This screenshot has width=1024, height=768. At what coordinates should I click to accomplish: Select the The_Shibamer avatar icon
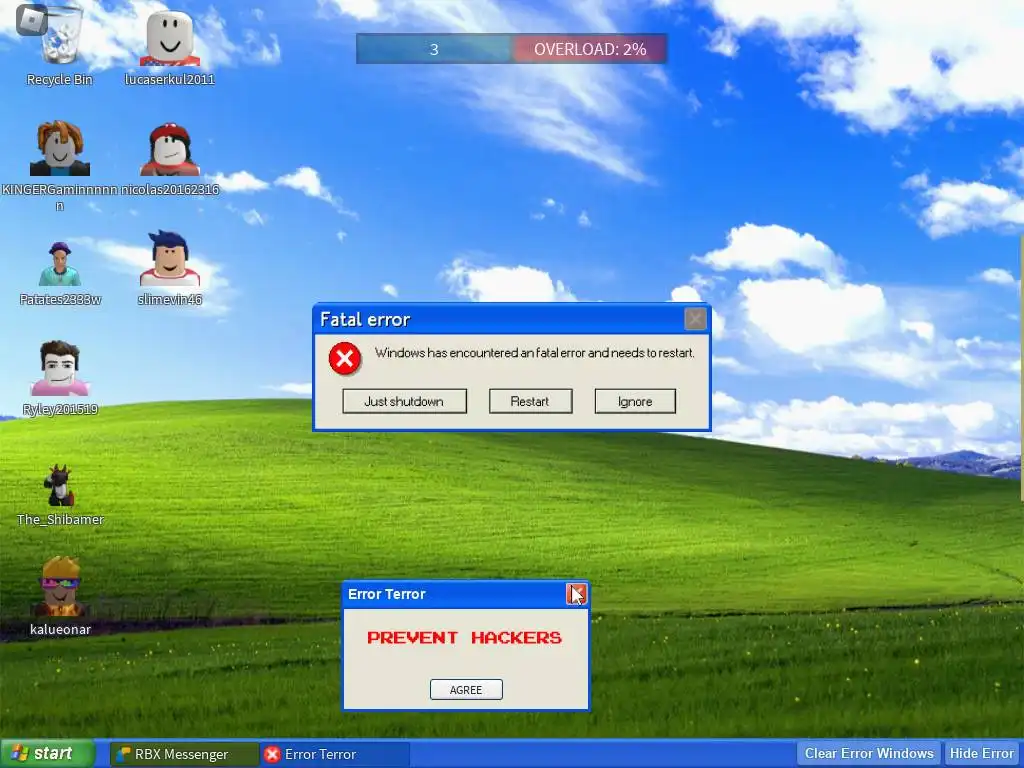60,487
